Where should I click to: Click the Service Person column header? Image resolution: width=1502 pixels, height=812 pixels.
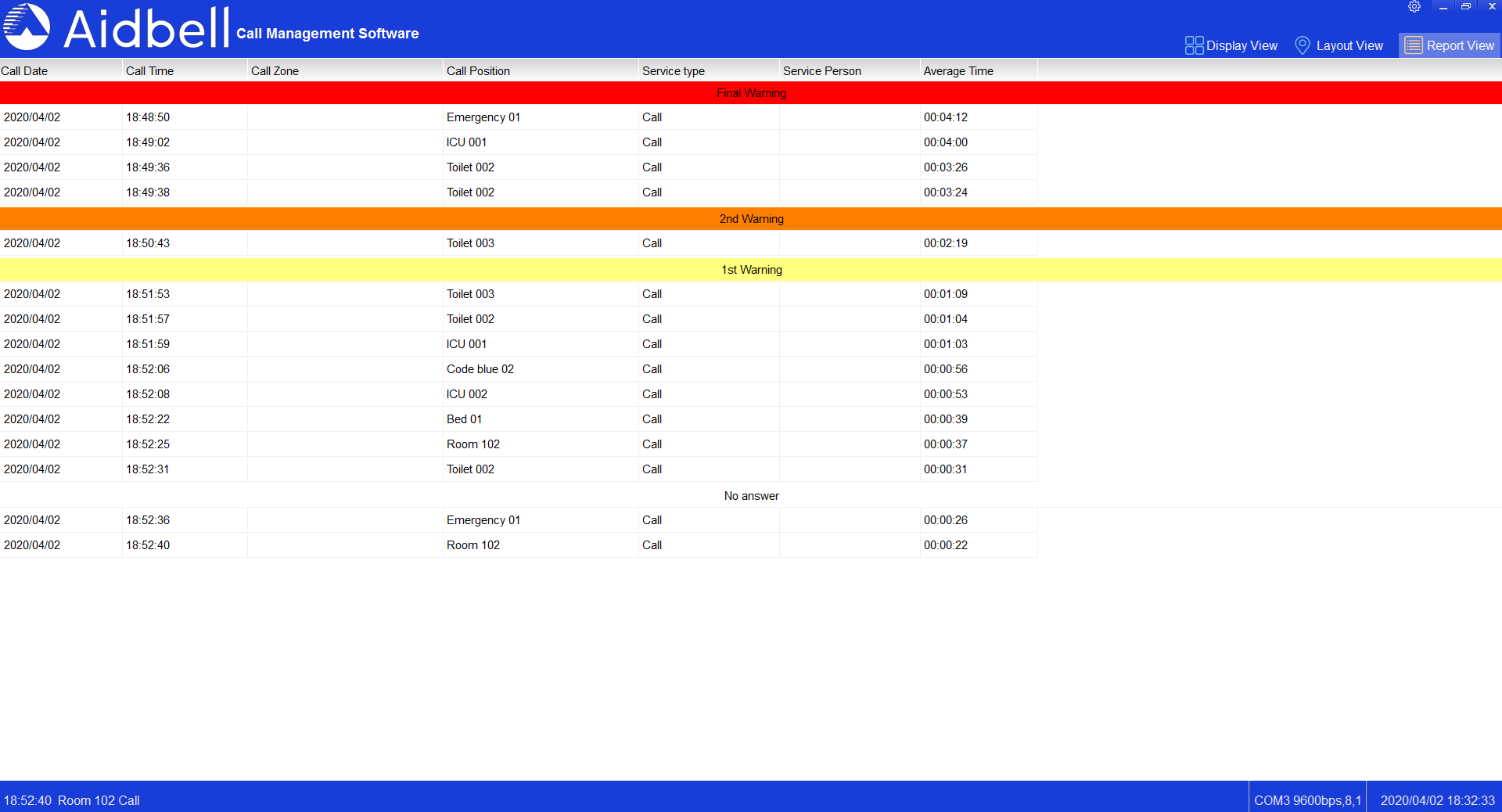(821, 70)
